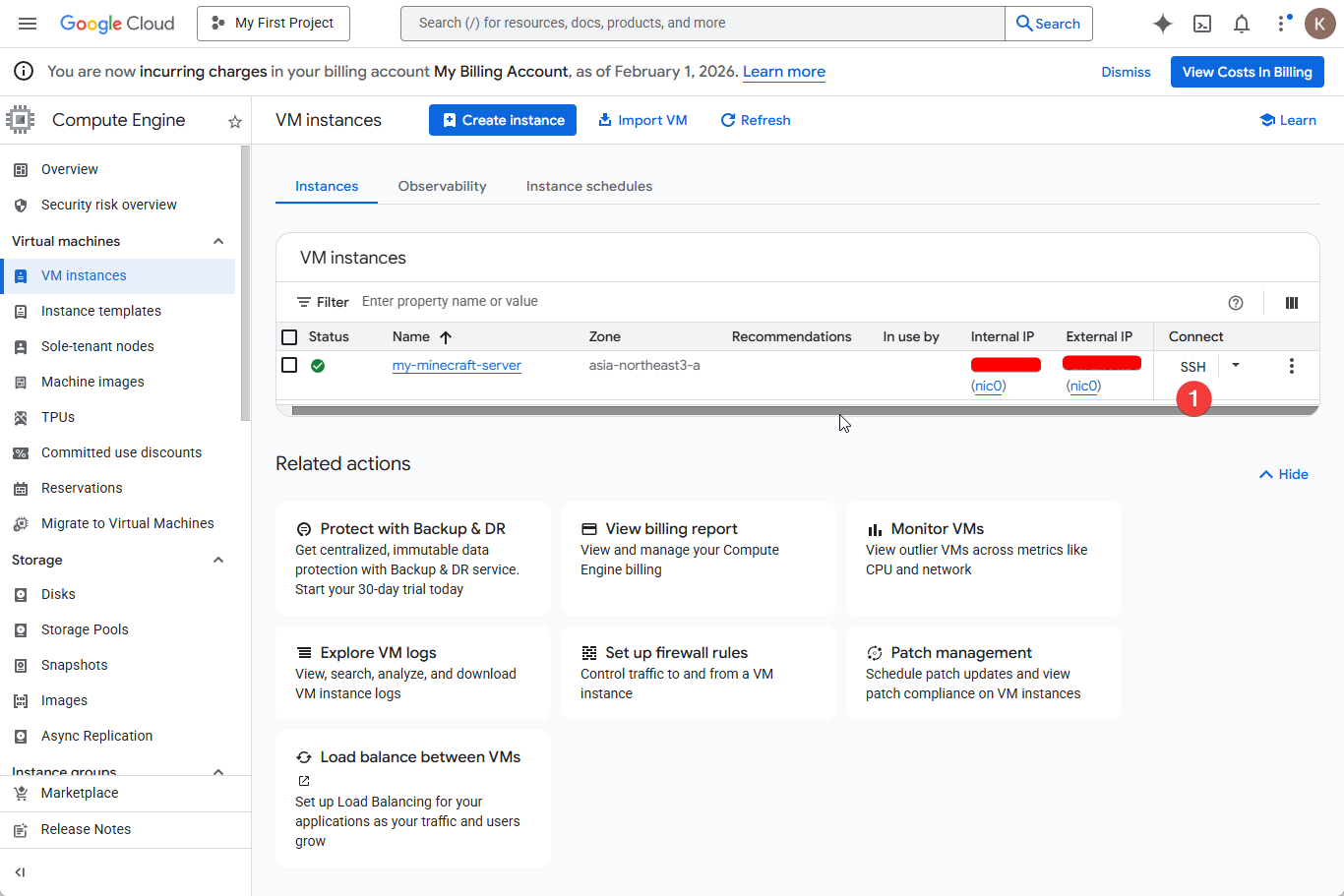Open the Protect with Backup & DR card
This screenshot has height=896, width=1344.
click(x=413, y=559)
